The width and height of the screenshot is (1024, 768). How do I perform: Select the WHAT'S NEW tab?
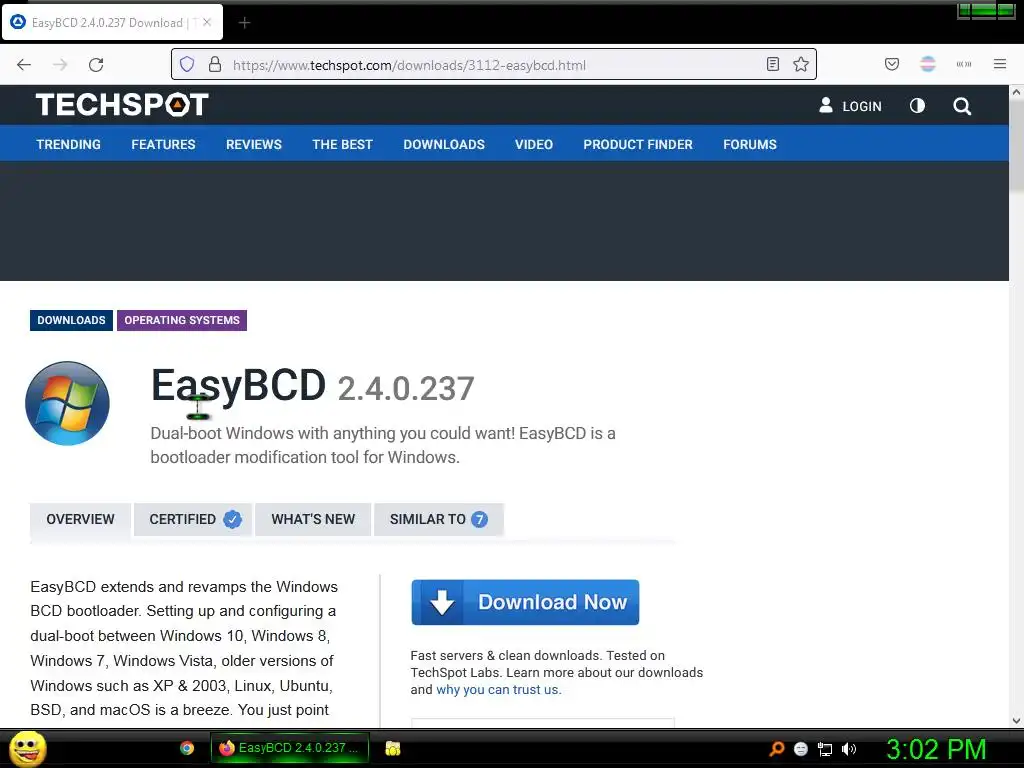(313, 519)
